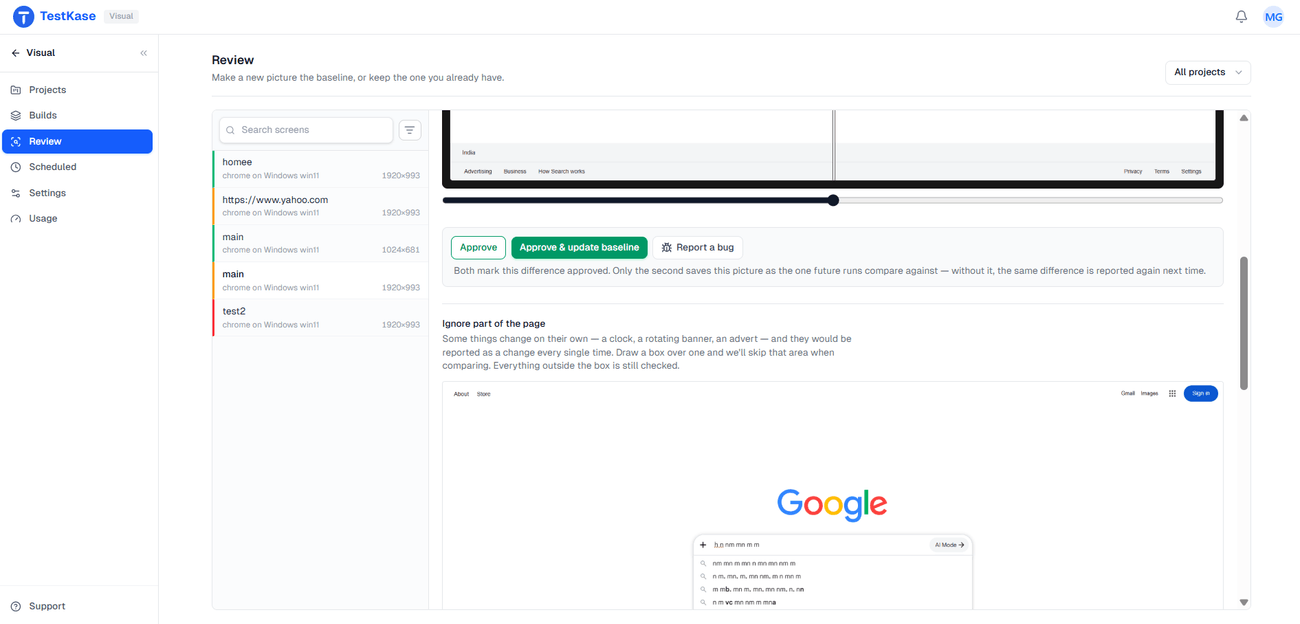Click the Support help icon
Viewport: 1300px width, 624px height.
16,606
